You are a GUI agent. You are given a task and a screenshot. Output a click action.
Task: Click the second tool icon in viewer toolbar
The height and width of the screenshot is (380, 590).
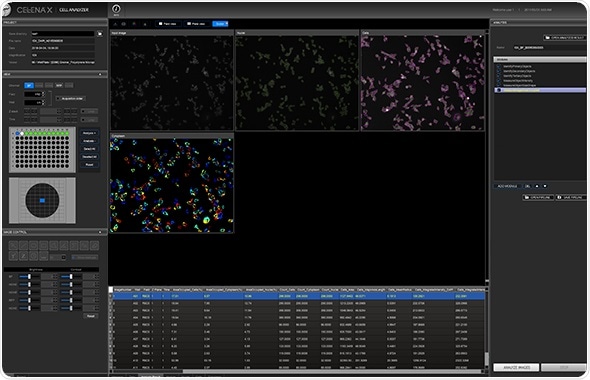coord(123,24)
